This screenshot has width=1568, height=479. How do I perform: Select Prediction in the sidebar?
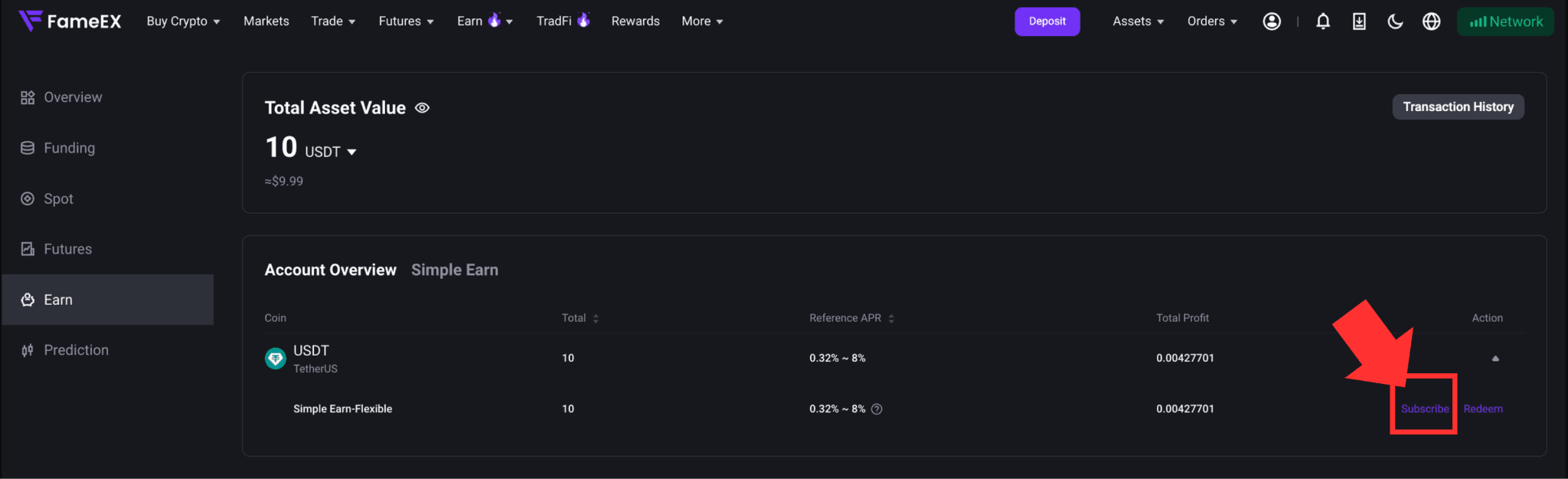click(x=107, y=350)
